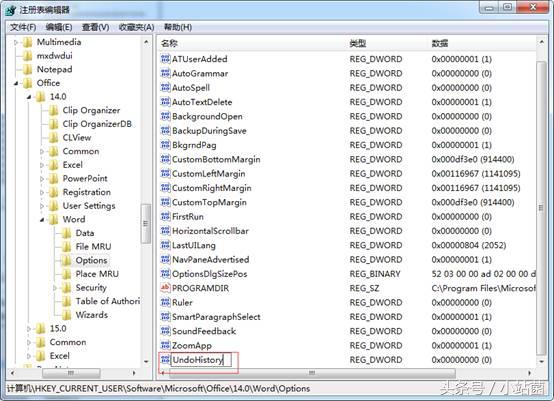
Task: Click the LastUILang value icon
Action: [x=165, y=245]
